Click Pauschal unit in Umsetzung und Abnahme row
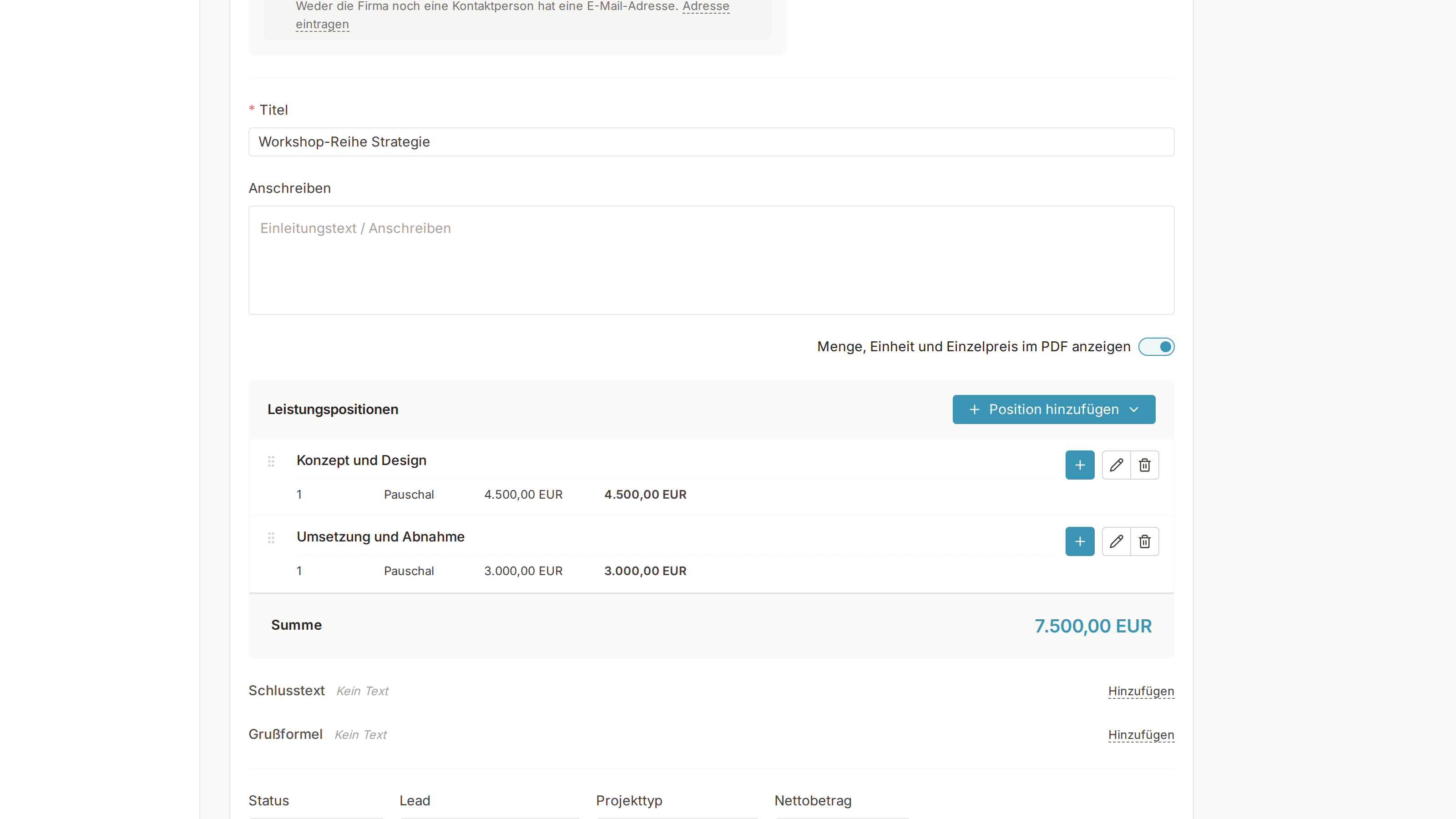 [409, 571]
